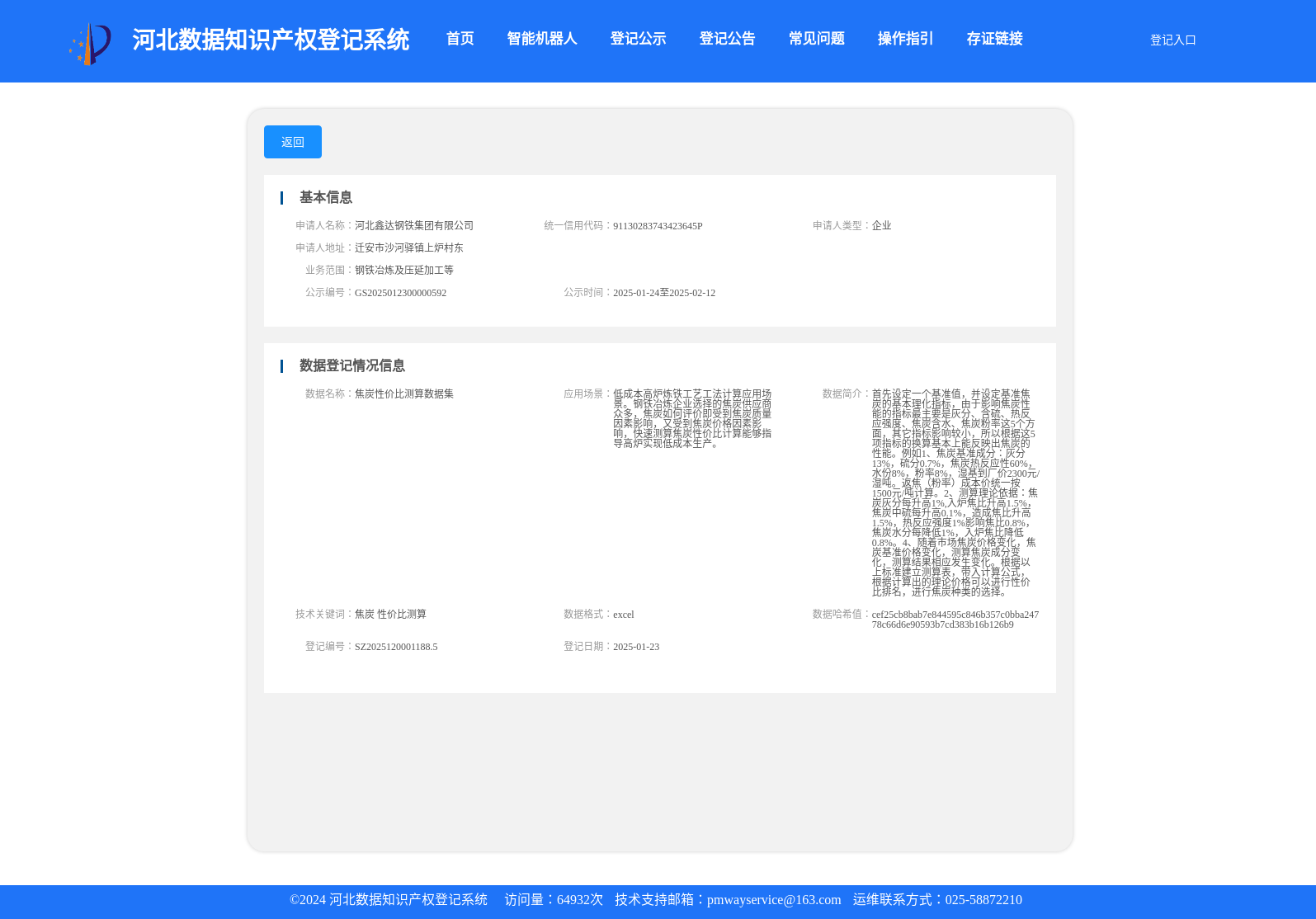Select the 数据登记情况信息 section heading
Image resolution: width=1316 pixels, height=919 pixels.
point(352,365)
